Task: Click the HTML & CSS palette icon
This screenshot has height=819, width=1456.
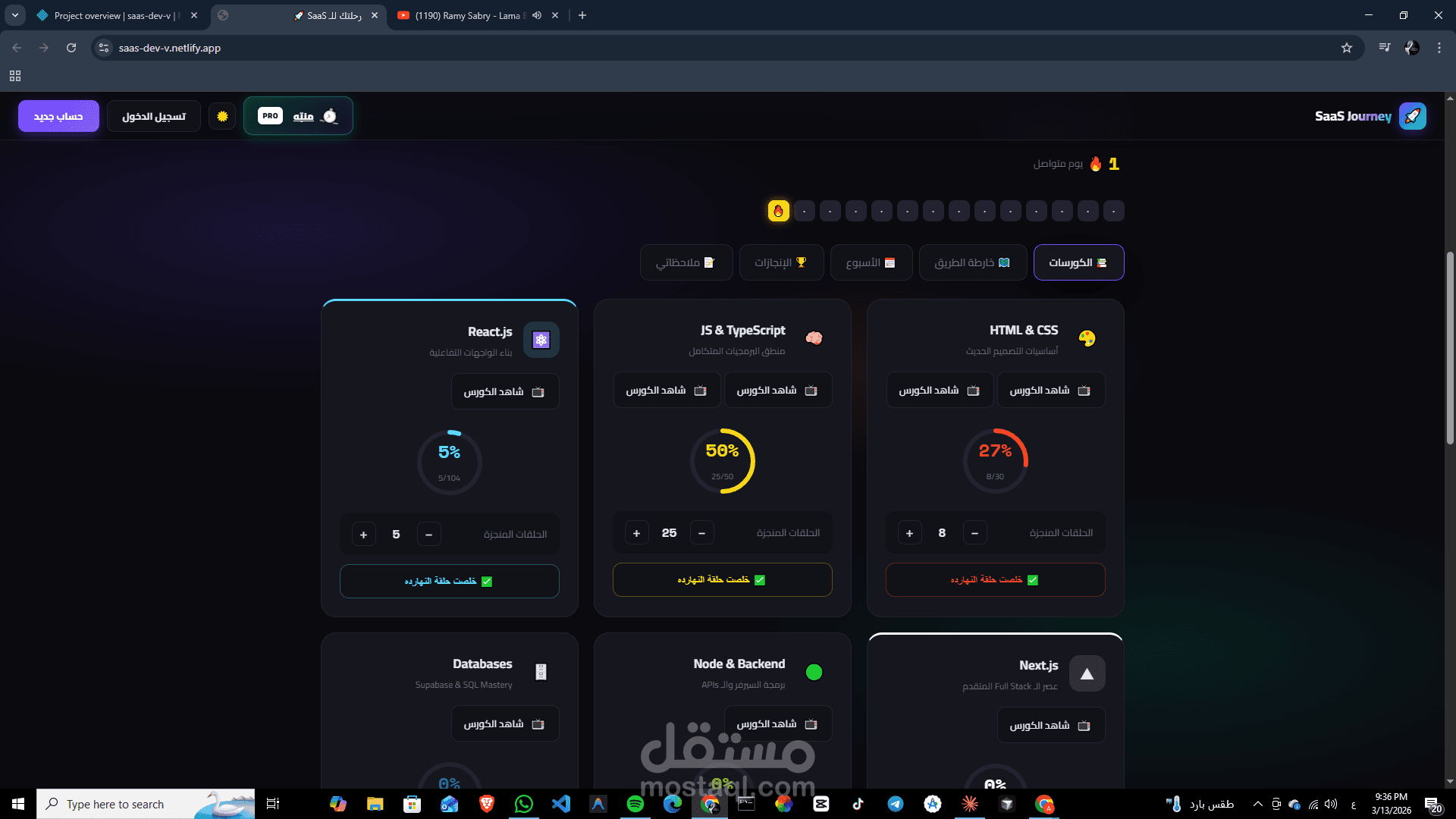Action: pyautogui.click(x=1087, y=338)
